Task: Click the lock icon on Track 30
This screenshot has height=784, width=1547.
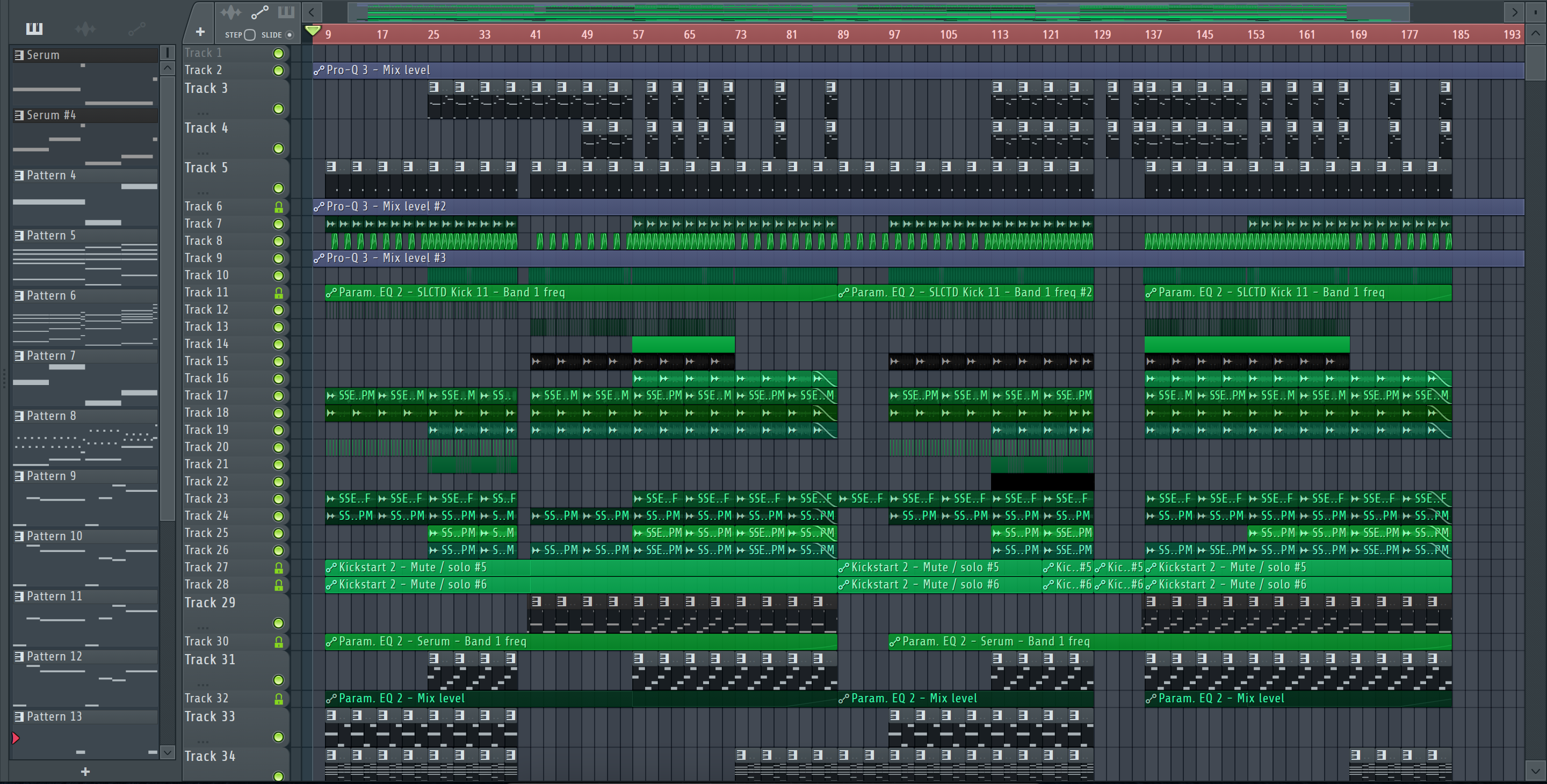Action: point(279,642)
